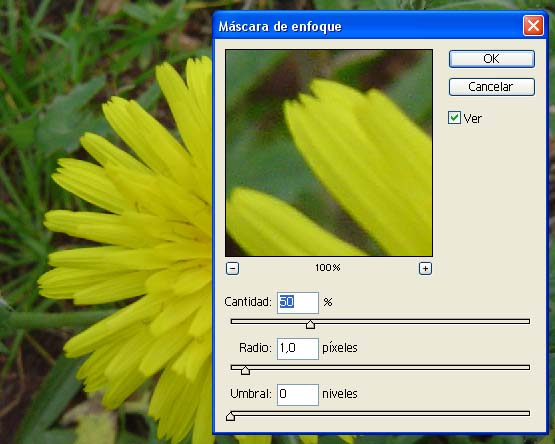
Task: Click the Umbral niveles input field
Action: point(298,394)
